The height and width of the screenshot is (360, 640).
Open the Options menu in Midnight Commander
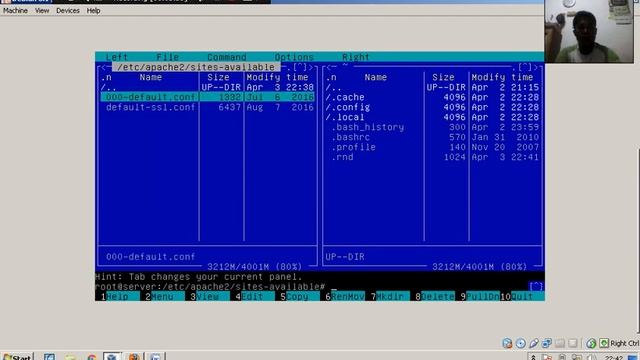pos(294,57)
